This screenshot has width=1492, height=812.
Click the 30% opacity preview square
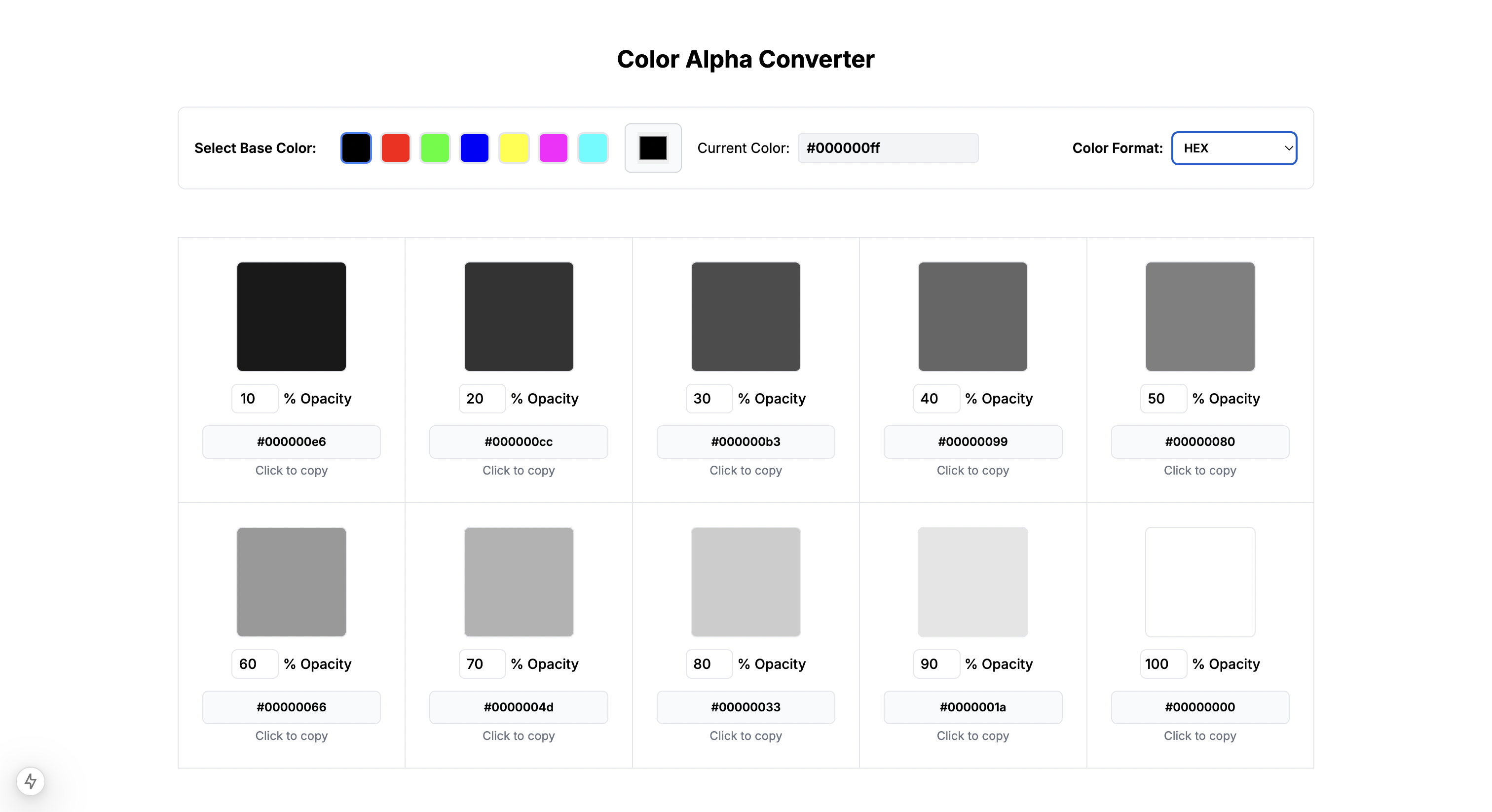click(x=746, y=317)
